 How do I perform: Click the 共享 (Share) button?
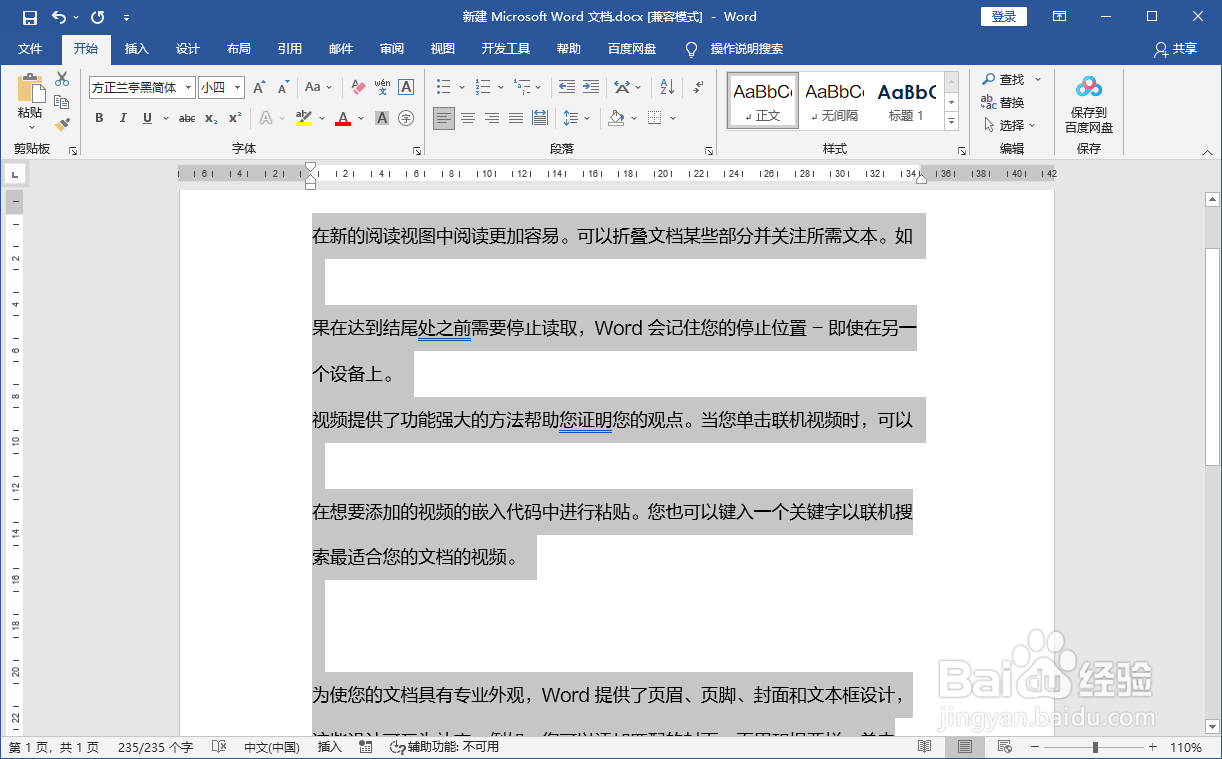coord(1174,49)
